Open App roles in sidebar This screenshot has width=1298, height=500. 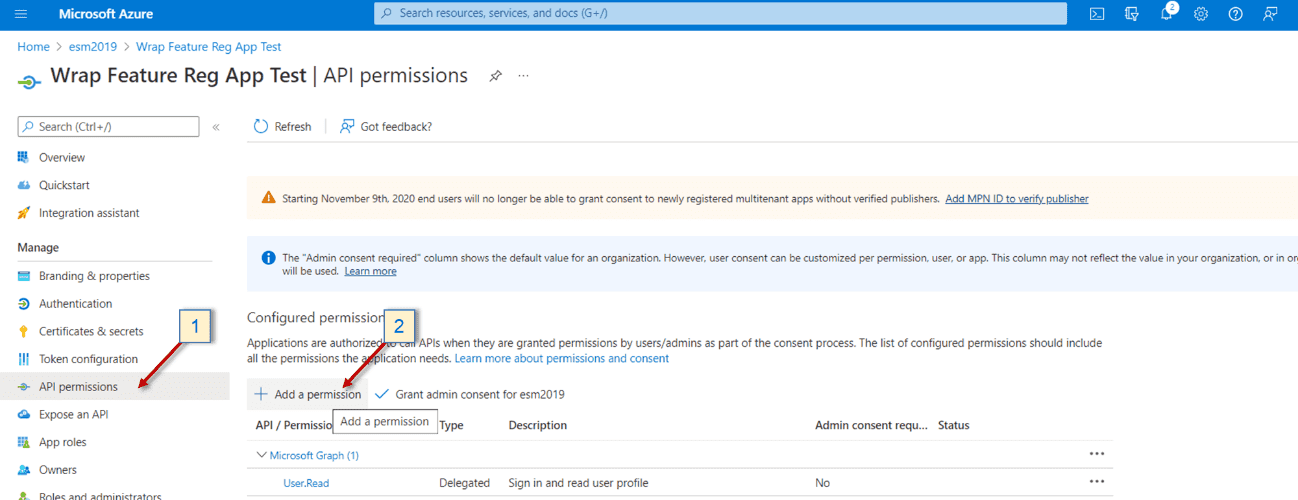click(x=62, y=442)
